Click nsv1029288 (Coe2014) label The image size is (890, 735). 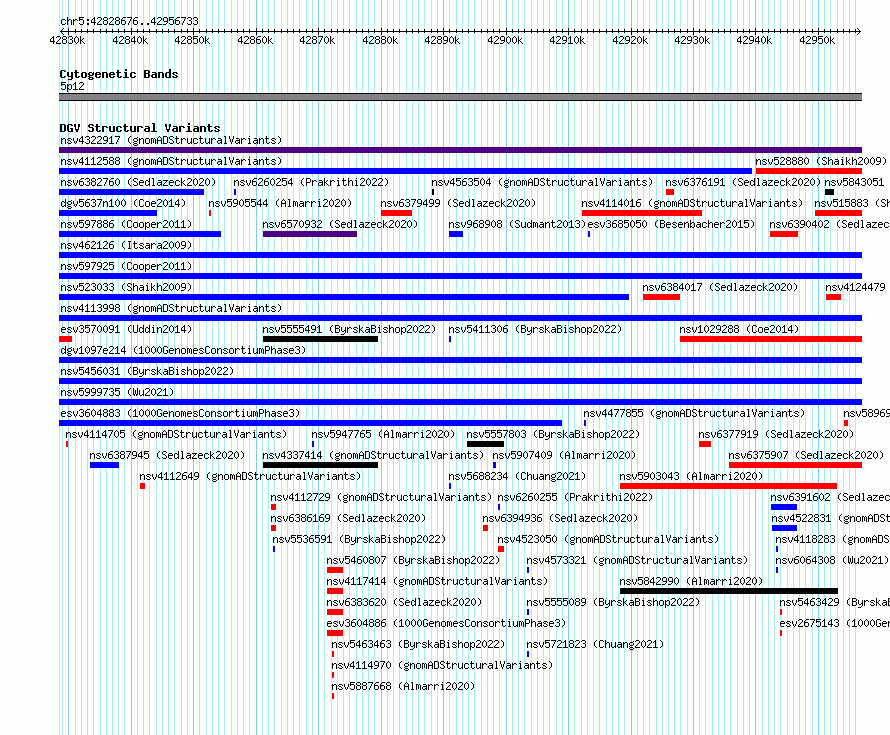pos(739,329)
